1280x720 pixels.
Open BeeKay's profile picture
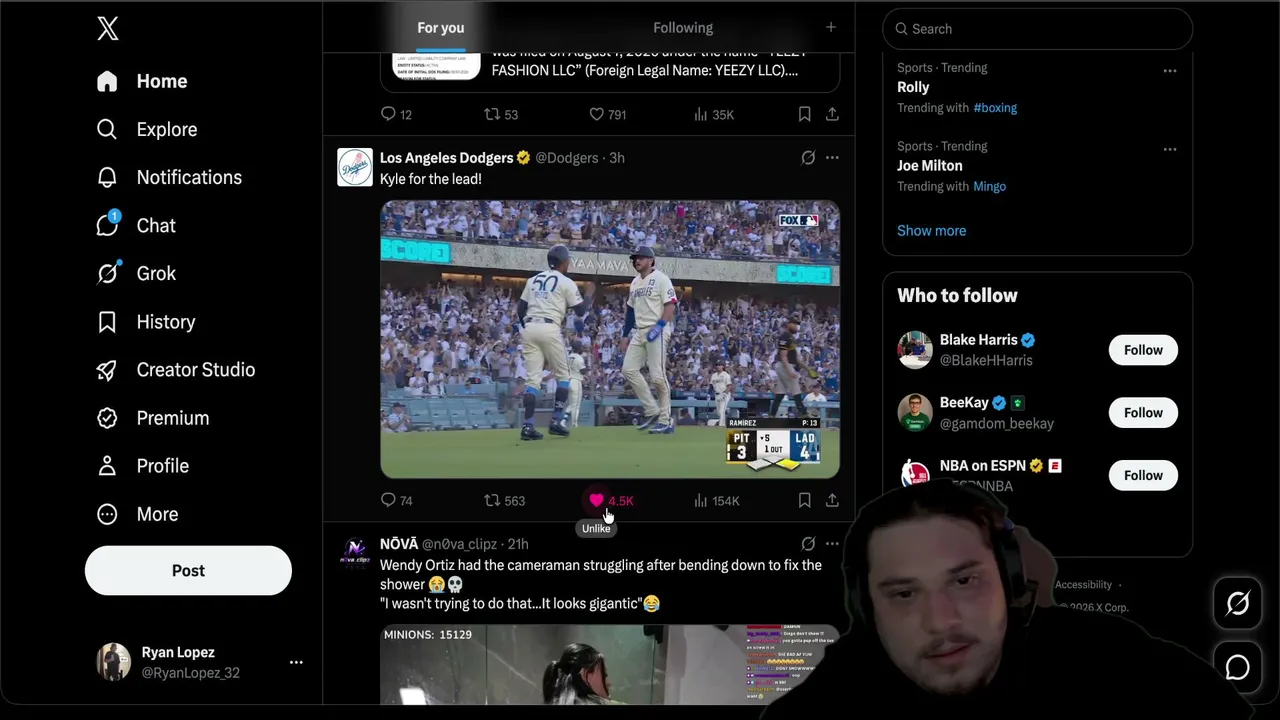coord(915,413)
